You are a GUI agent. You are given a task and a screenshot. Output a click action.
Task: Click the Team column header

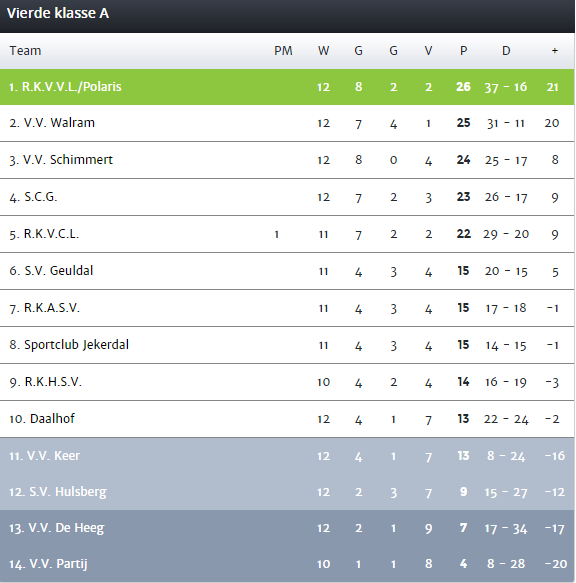pyautogui.click(x=25, y=51)
